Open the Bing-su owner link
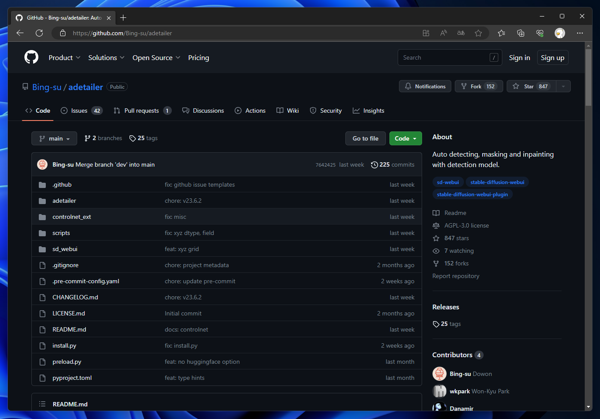The width and height of the screenshot is (600, 419). (x=47, y=87)
